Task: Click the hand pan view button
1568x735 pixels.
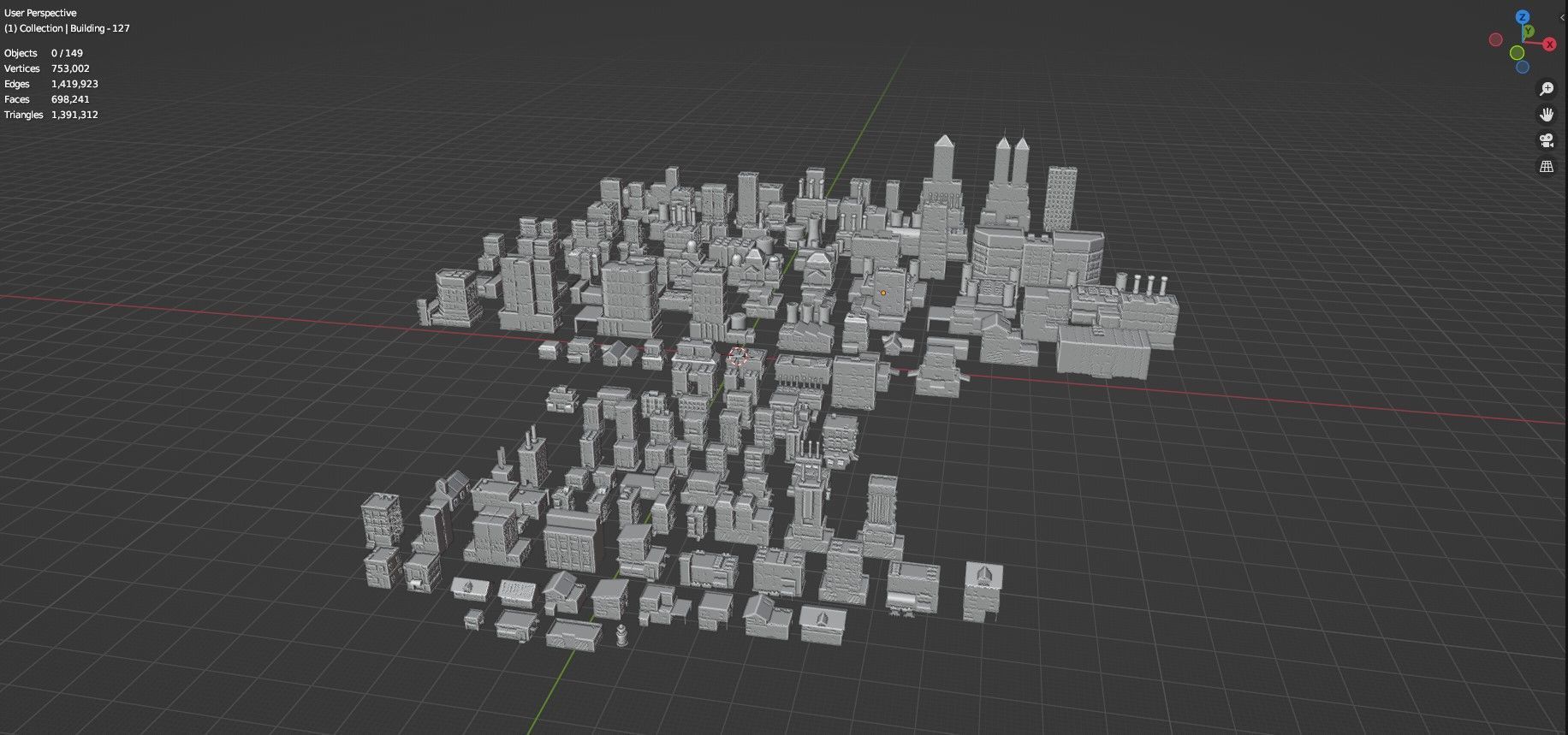Action: point(1547,115)
